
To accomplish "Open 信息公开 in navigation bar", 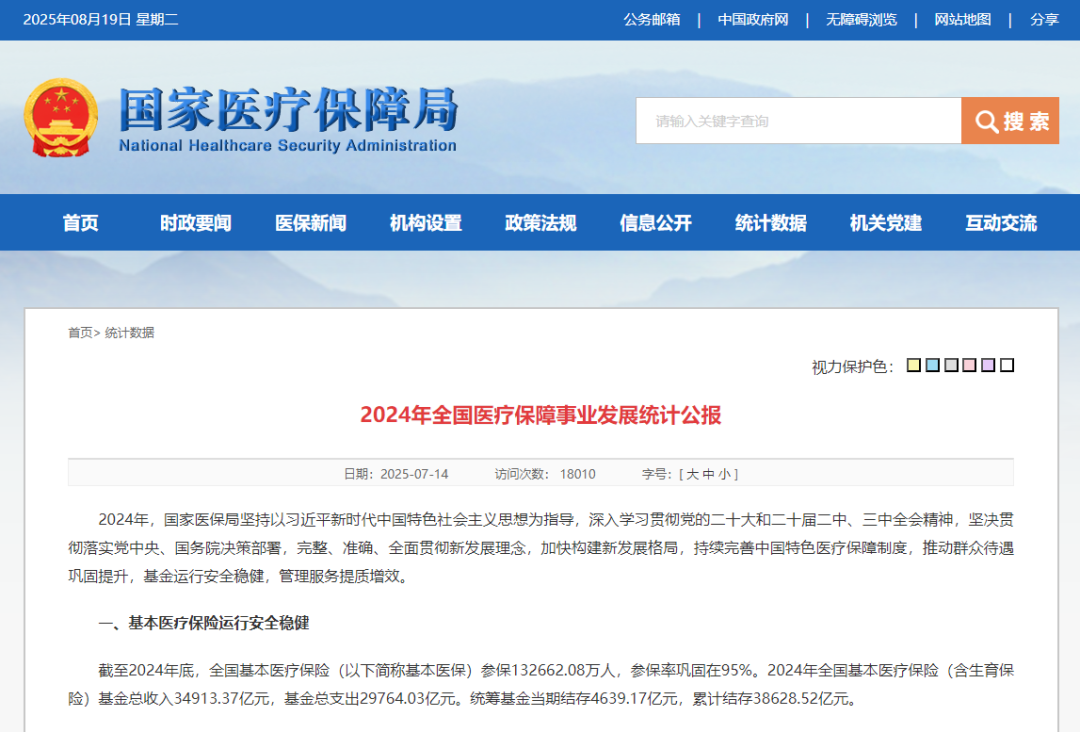I will [x=656, y=223].
